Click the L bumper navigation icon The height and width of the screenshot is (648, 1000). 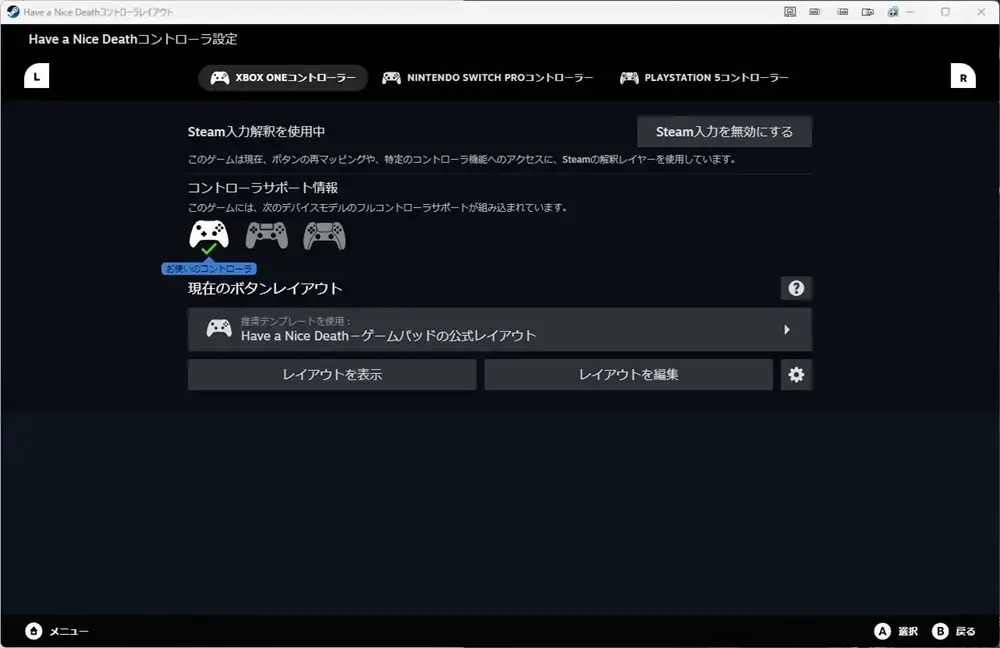point(36,76)
